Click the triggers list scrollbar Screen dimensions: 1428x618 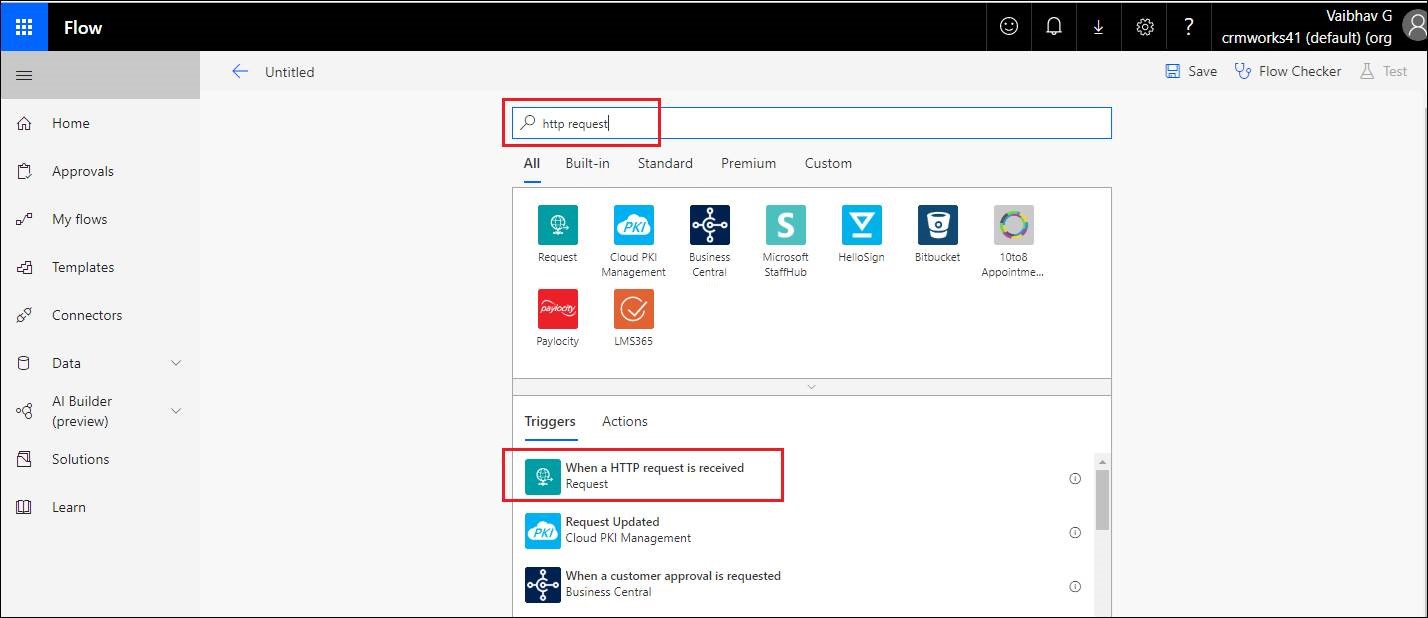(x=1102, y=500)
